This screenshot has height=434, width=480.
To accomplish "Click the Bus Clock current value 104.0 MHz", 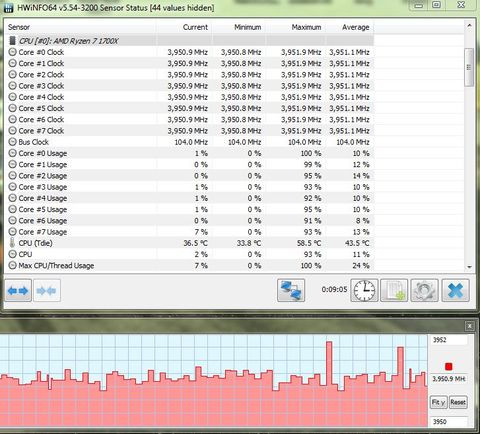I will pos(191,142).
